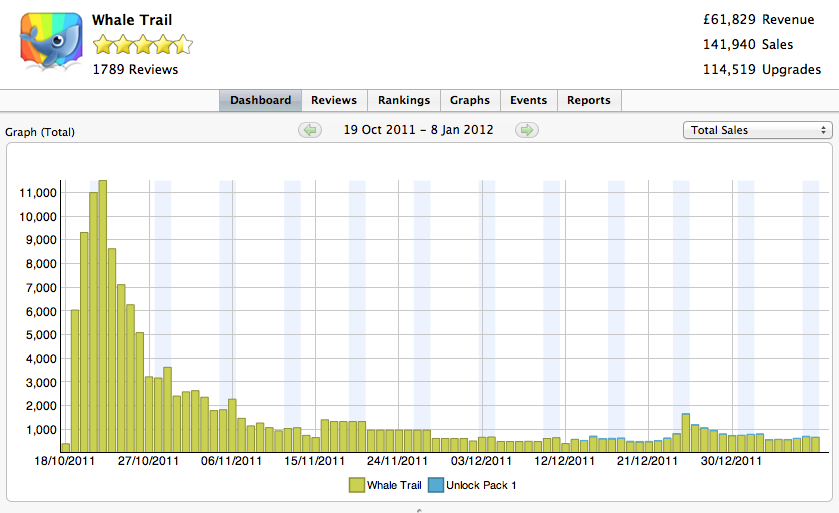Click the Whale Trail legend color swatch
The image size is (839, 513).
pos(356,485)
